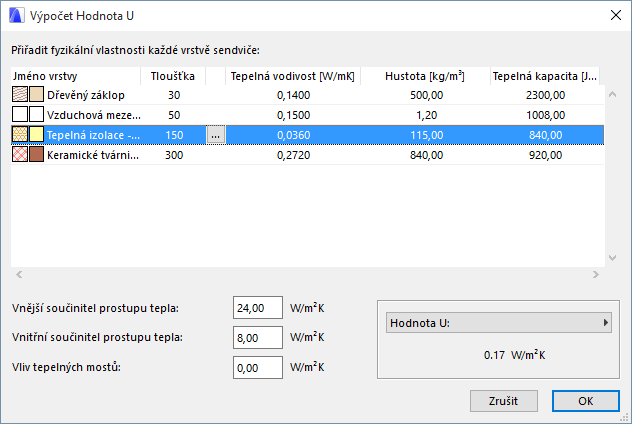Click hatch icon of Vzduchová mezera layer

[x=19, y=115]
